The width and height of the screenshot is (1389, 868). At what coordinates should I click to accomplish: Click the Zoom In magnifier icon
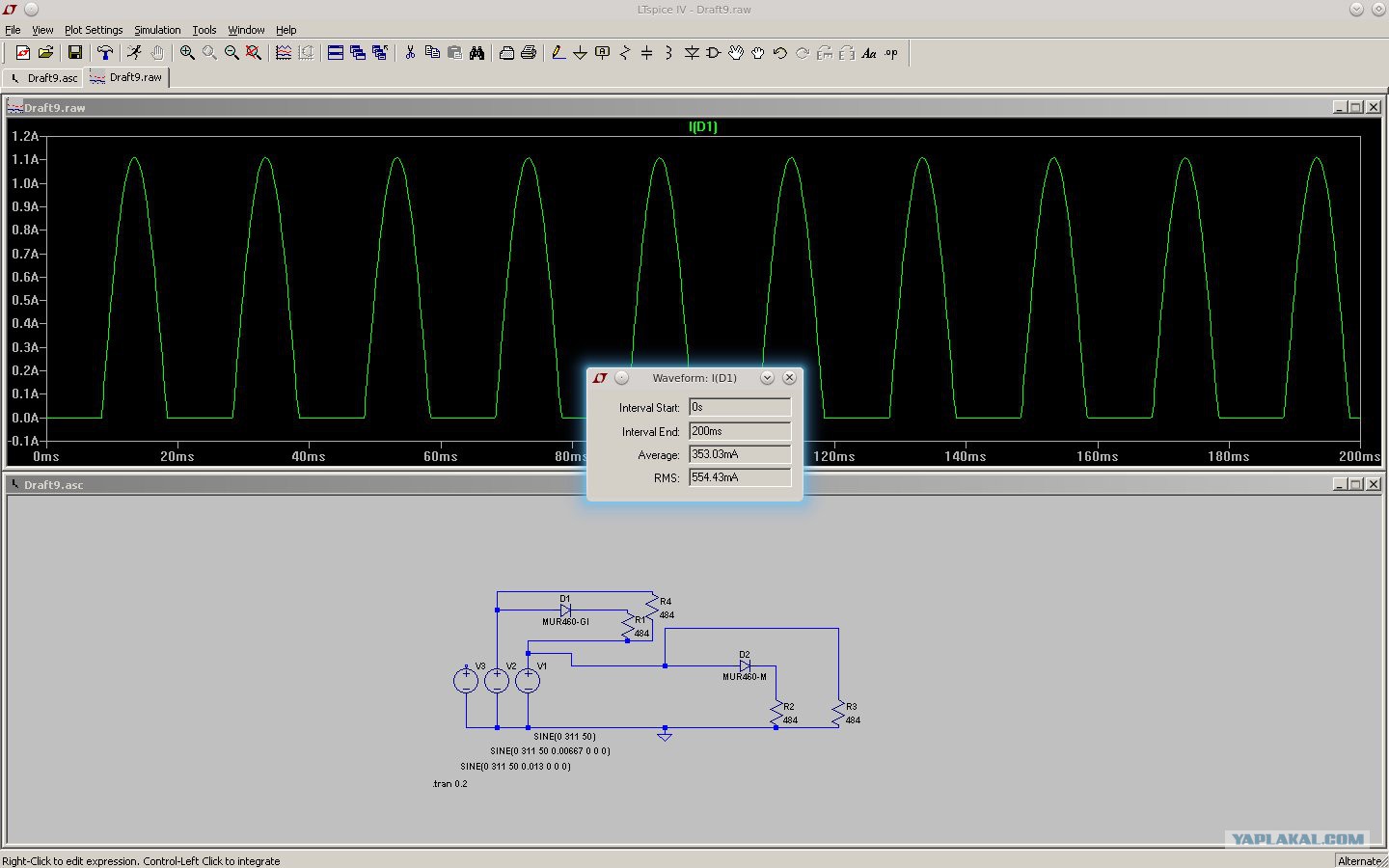187,53
